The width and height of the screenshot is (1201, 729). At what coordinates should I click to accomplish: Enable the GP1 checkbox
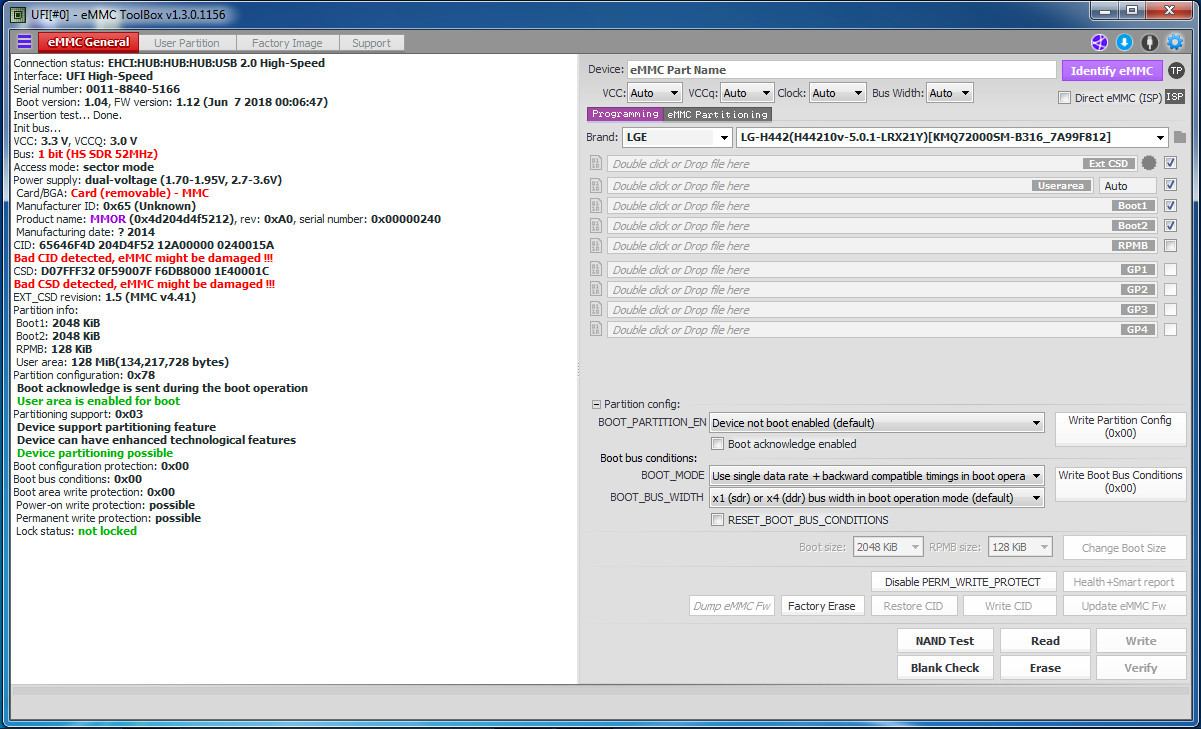1170,269
